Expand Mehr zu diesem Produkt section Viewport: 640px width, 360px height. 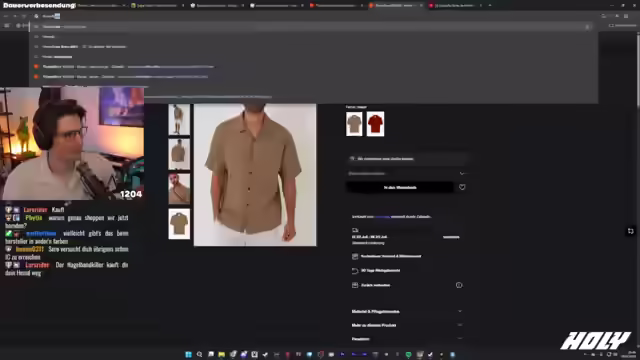point(407,325)
